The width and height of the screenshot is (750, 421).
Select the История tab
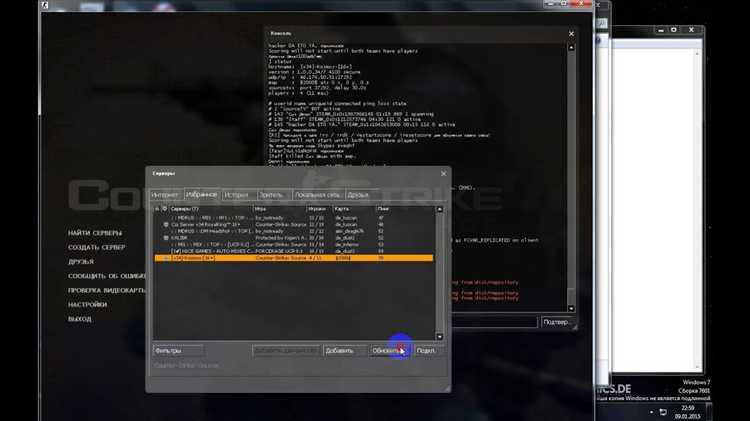pyautogui.click(x=237, y=195)
